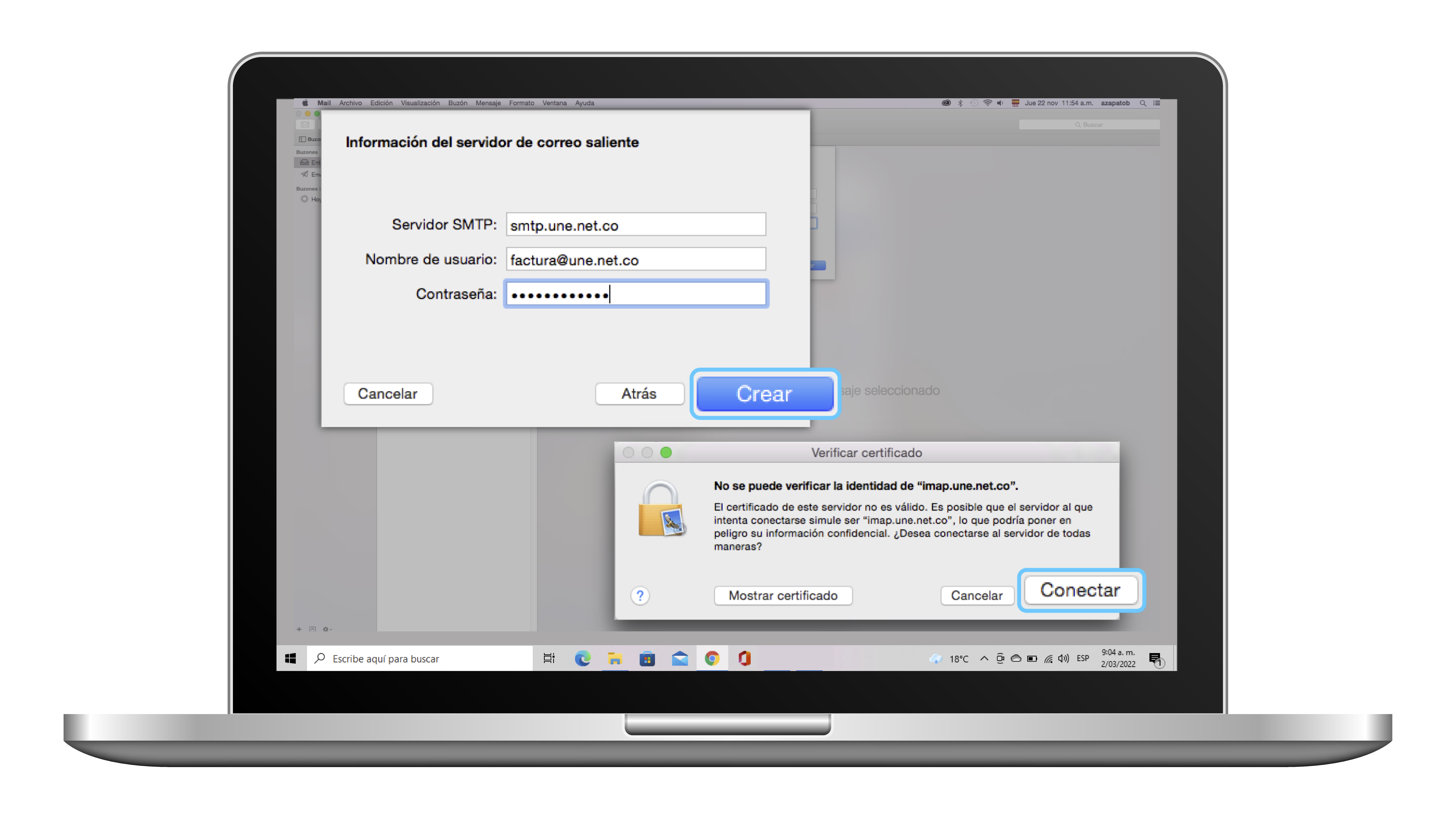1456x819 pixels.
Task: Click the Spotlight search icon
Action: tap(1143, 103)
